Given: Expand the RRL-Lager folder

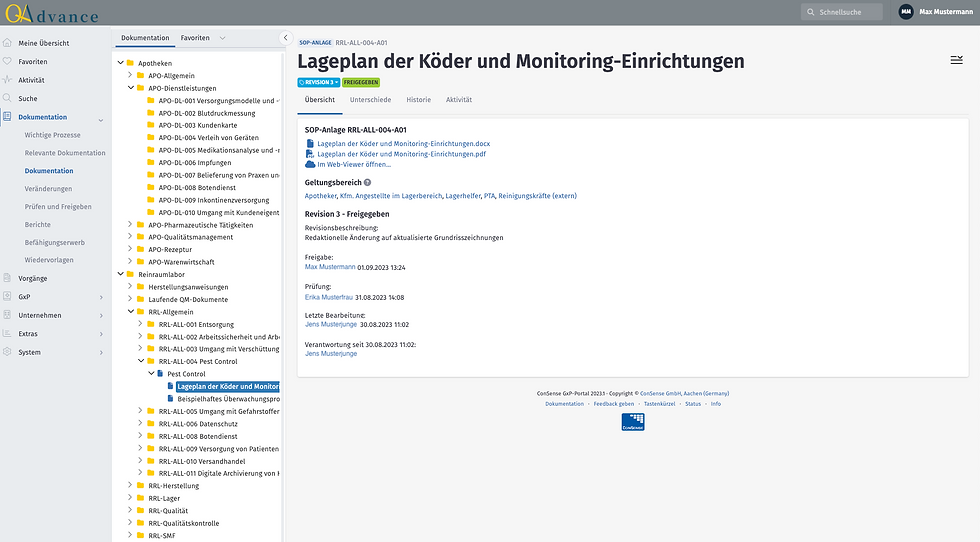Looking at the screenshot, I should click(130, 498).
